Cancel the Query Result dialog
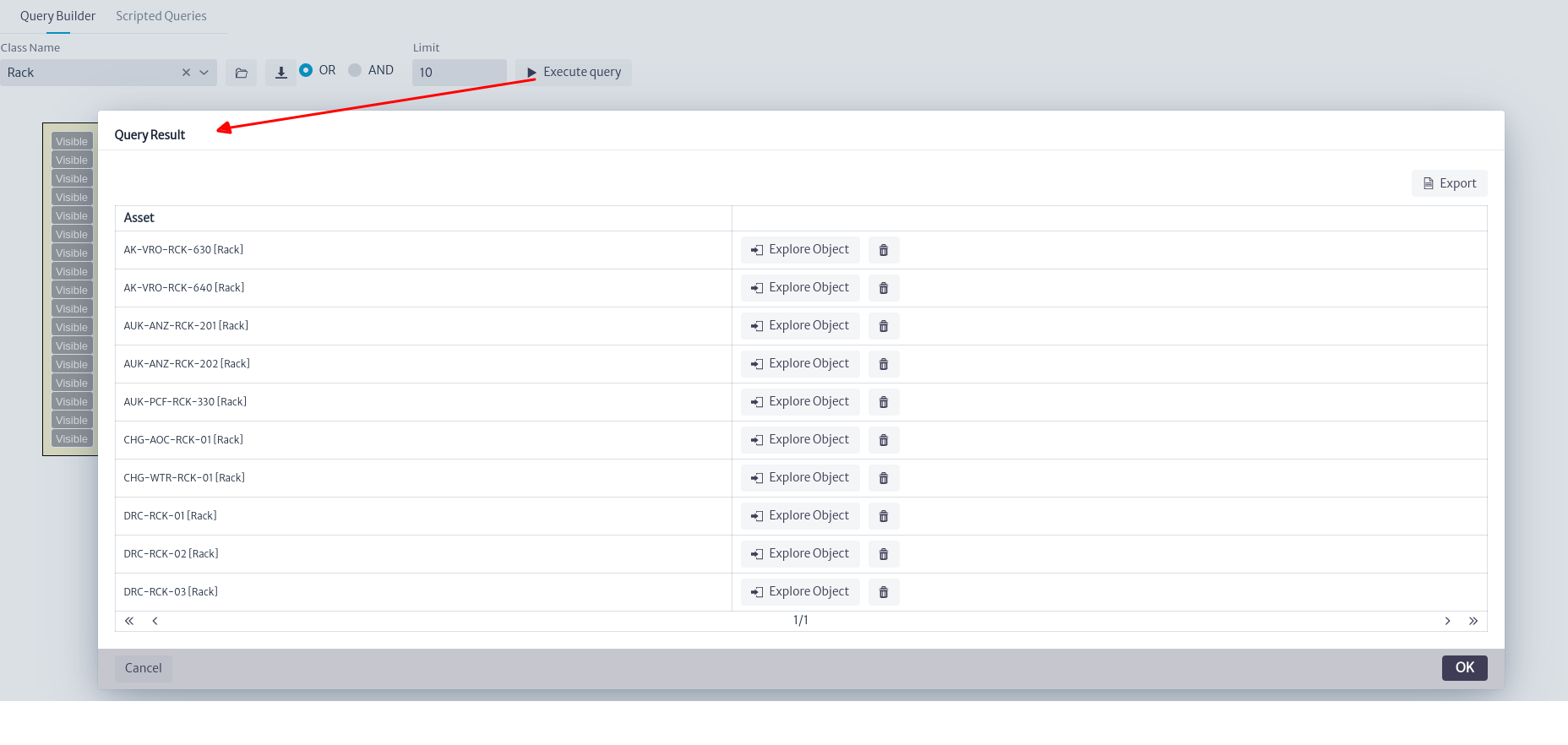 tap(144, 668)
